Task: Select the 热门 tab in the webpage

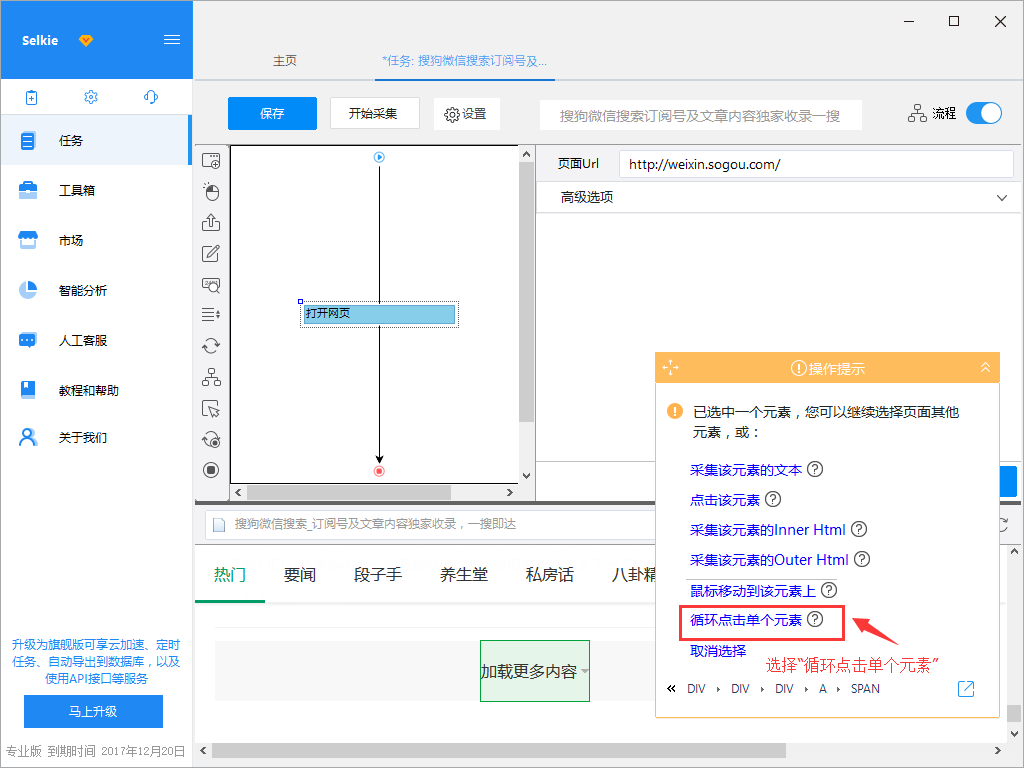Action: pos(230,575)
